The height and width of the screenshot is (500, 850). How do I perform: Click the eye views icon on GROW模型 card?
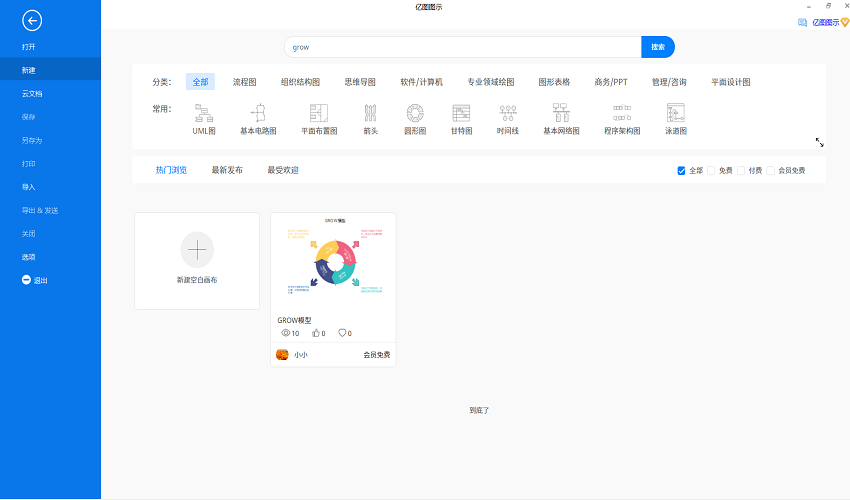(x=286, y=333)
